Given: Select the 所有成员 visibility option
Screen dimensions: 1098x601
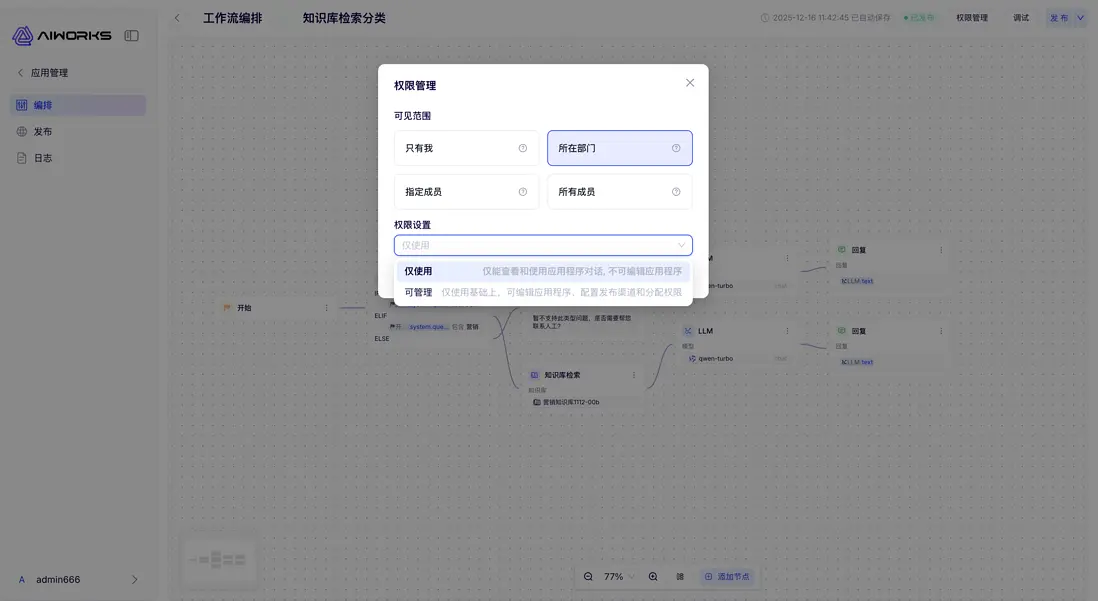Looking at the screenshot, I should [619, 191].
